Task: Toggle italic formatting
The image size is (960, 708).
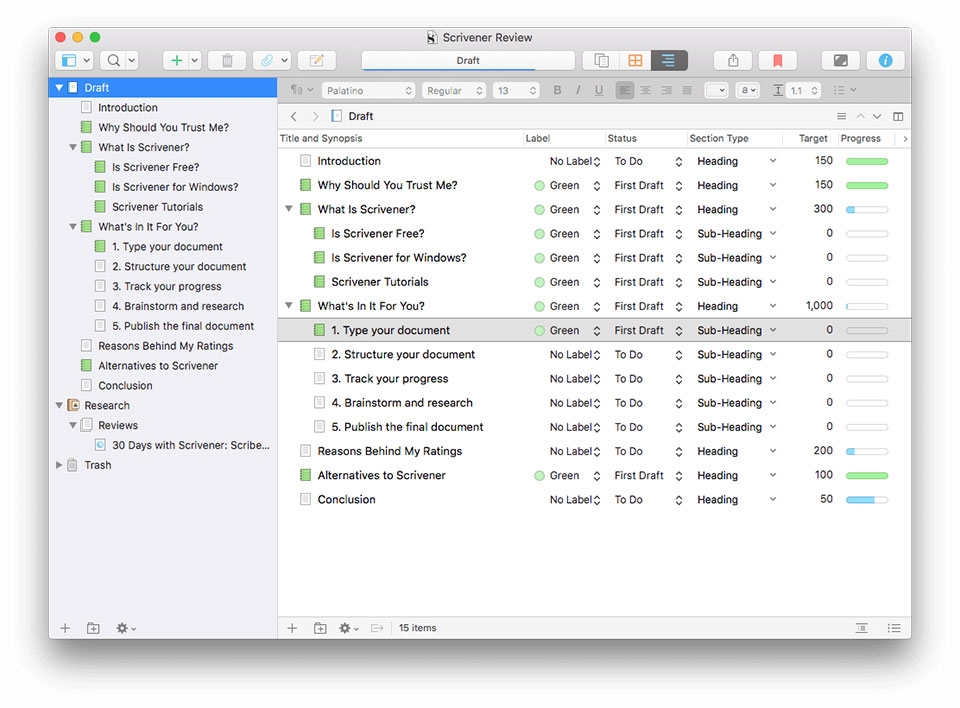Action: (x=576, y=90)
